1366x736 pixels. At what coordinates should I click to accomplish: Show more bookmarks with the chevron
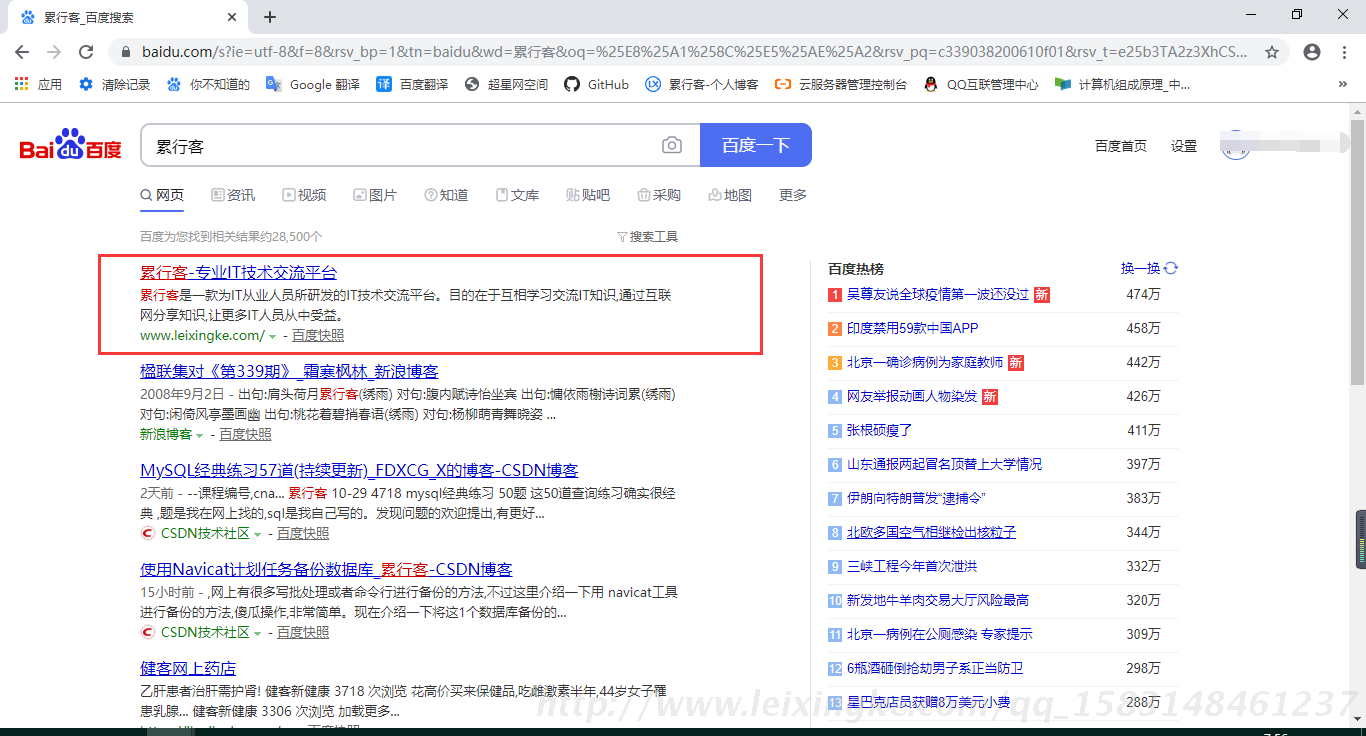pyautogui.click(x=1342, y=84)
